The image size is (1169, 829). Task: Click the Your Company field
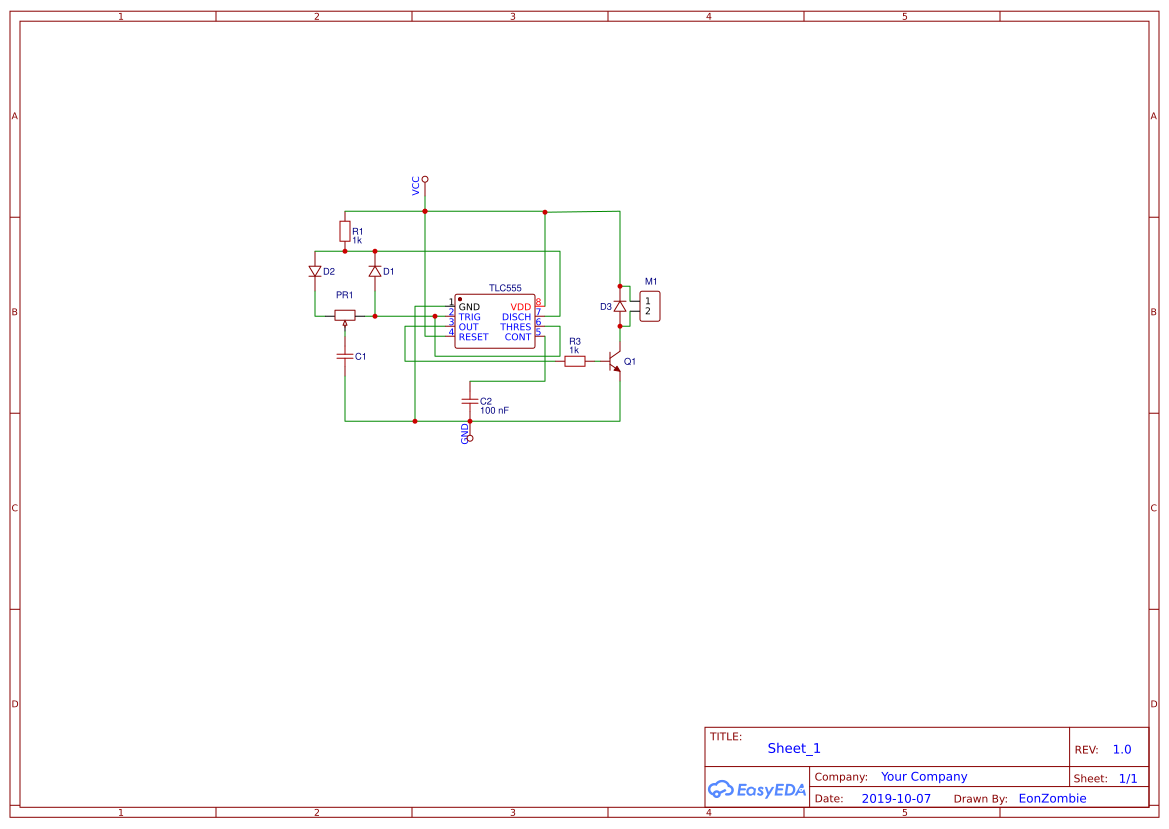pyautogui.click(x=923, y=776)
